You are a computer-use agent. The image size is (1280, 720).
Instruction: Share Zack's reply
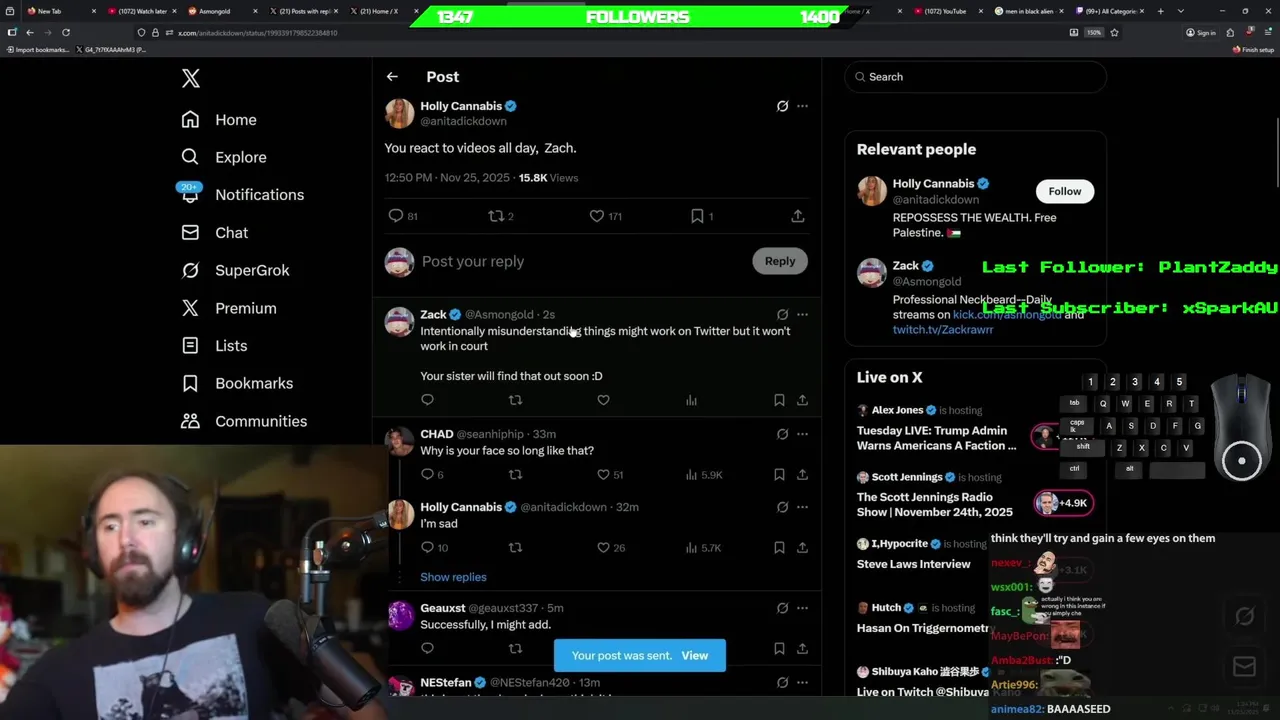(802, 400)
